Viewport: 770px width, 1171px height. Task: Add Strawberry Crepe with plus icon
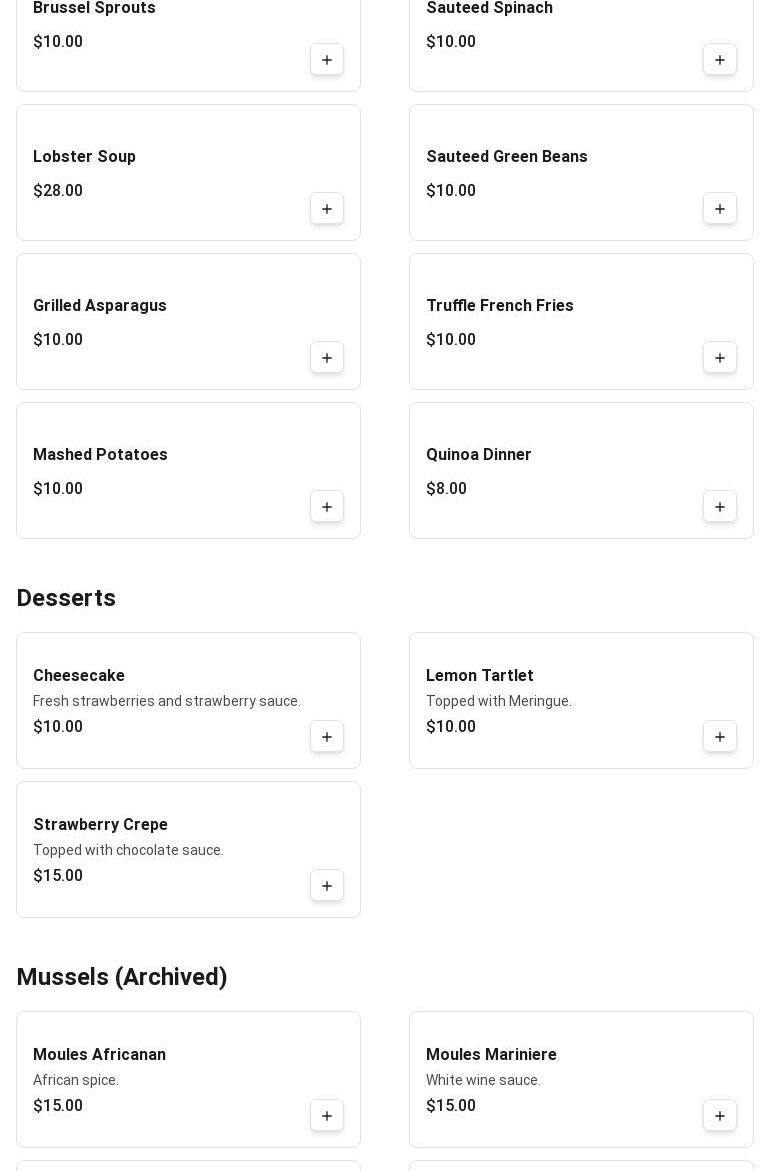327,886
